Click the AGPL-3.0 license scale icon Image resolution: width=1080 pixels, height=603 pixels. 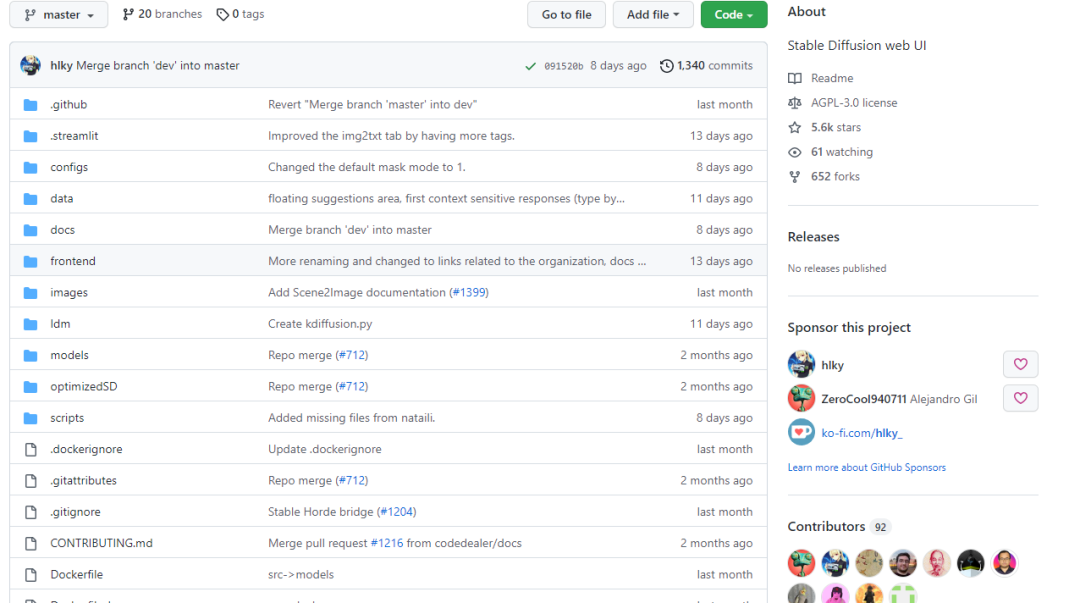795,103
